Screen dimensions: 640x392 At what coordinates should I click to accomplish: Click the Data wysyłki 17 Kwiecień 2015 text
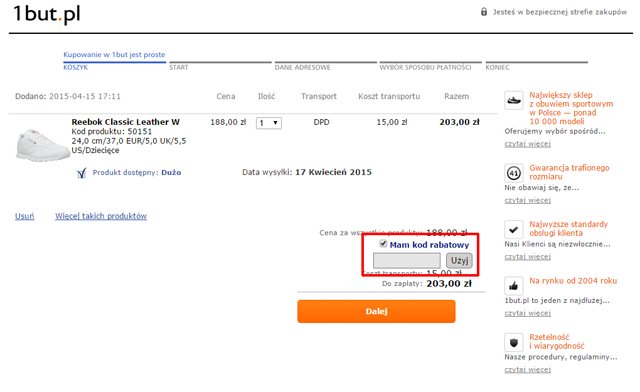point(307,172)
